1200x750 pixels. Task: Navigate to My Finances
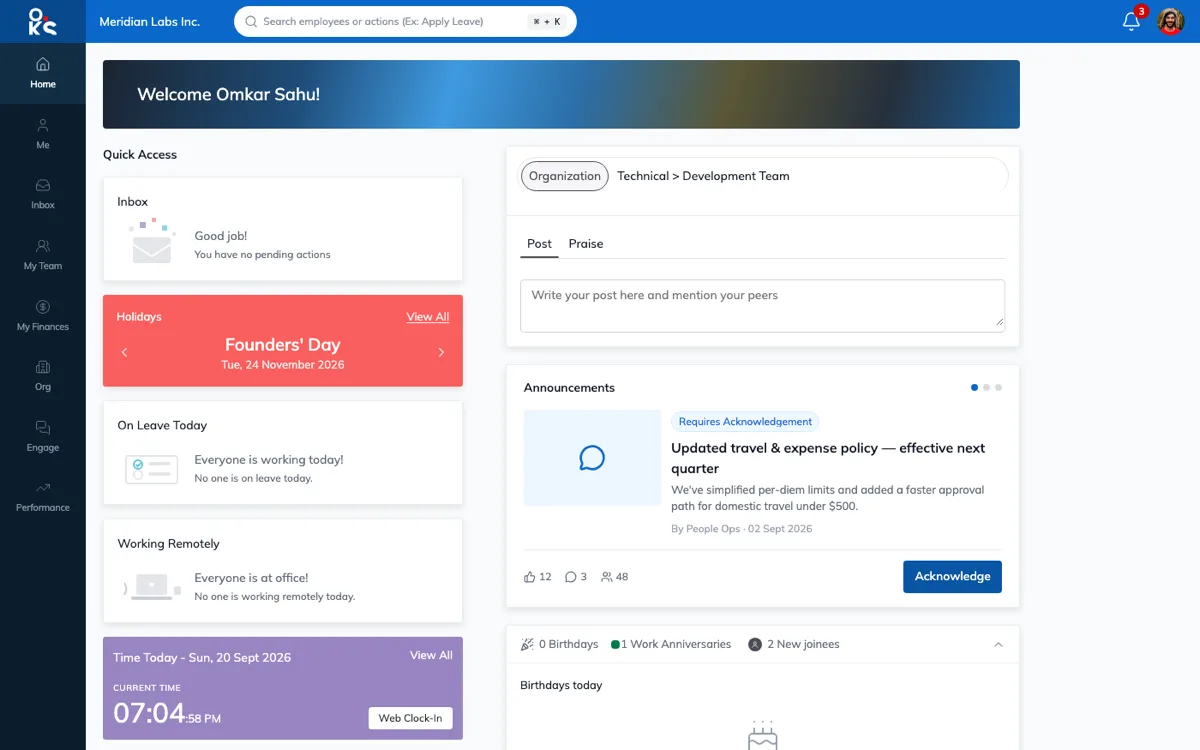coord(42,315)
